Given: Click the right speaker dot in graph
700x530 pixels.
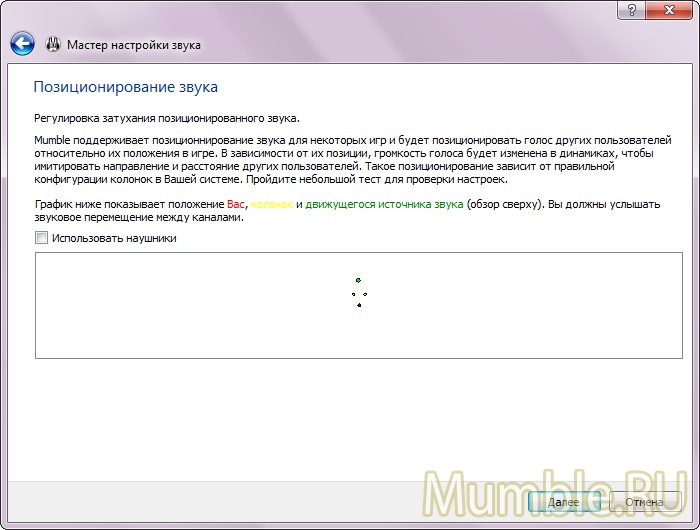Looking at the screenshot, I should pos(365,294).
